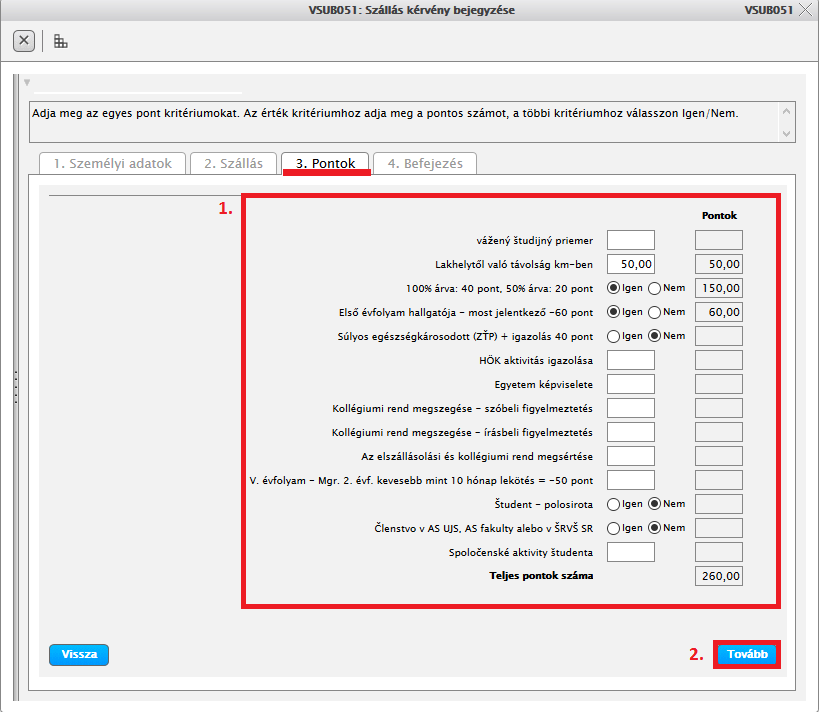
Task: Select Nem for 100% árva criterion
Action: [656, 288]
